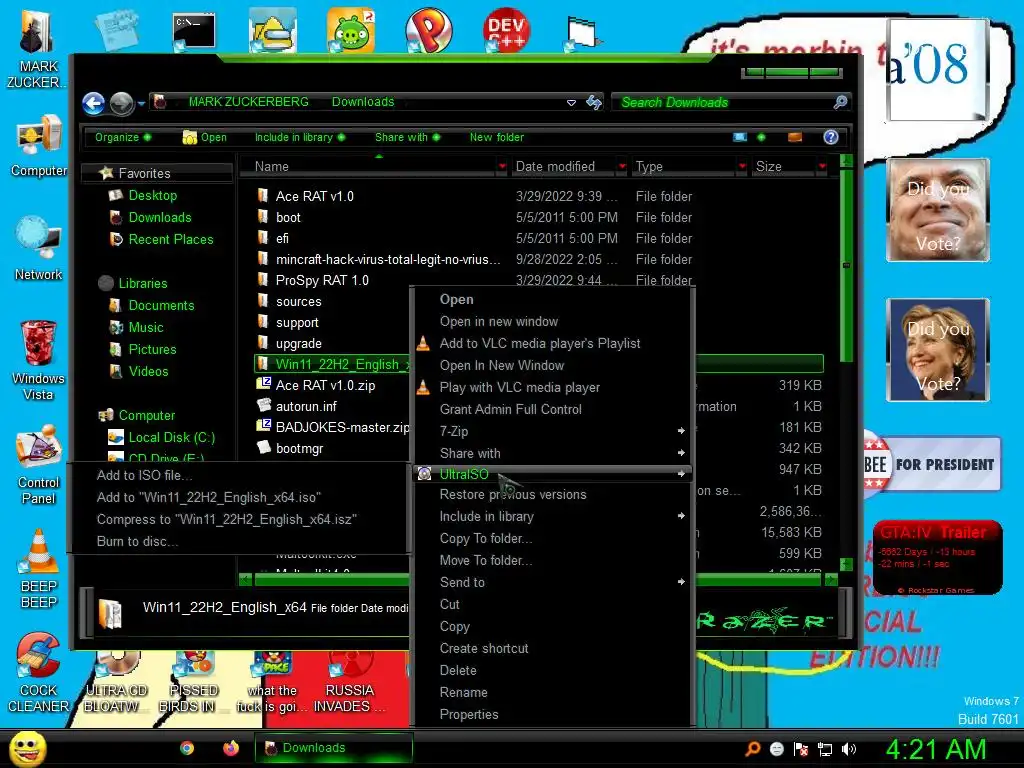Open Windows Vista recycle bin icon
The image size is (1024, 768).
point(38,360)
